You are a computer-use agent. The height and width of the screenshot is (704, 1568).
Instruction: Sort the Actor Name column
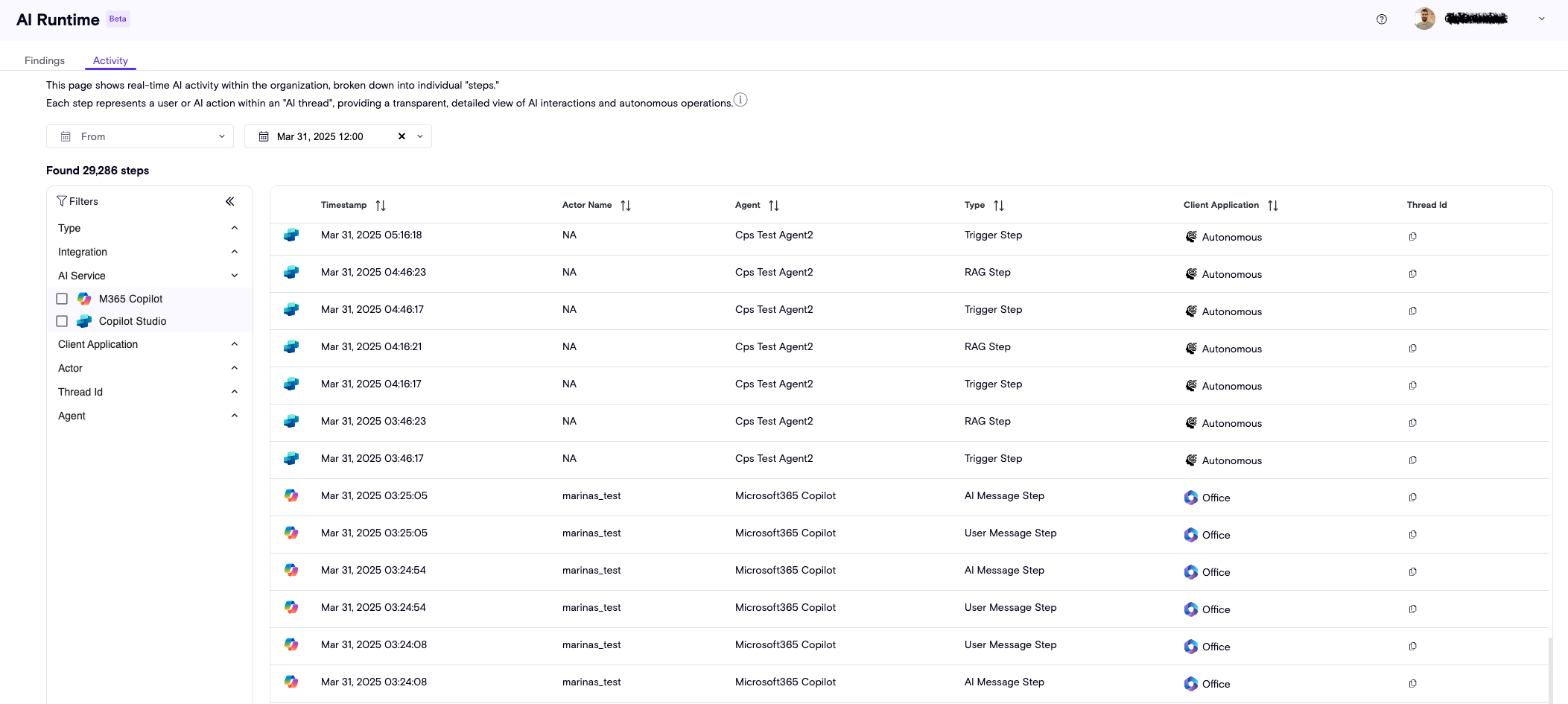[626, 206]
